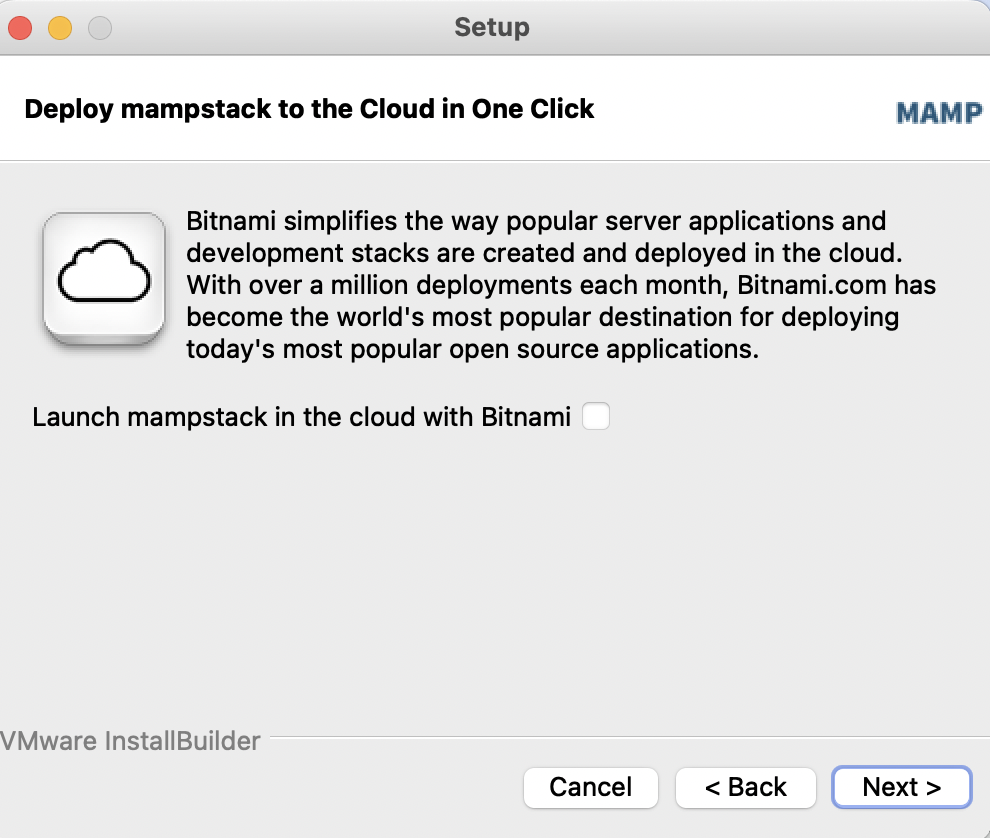Click the Next > button
The height and width of the screenshot is (838, 990).
pos(901,787)
